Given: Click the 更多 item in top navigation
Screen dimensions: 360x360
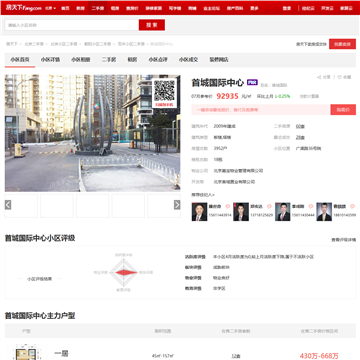Looking at the screenshot, I should (254, 8).
